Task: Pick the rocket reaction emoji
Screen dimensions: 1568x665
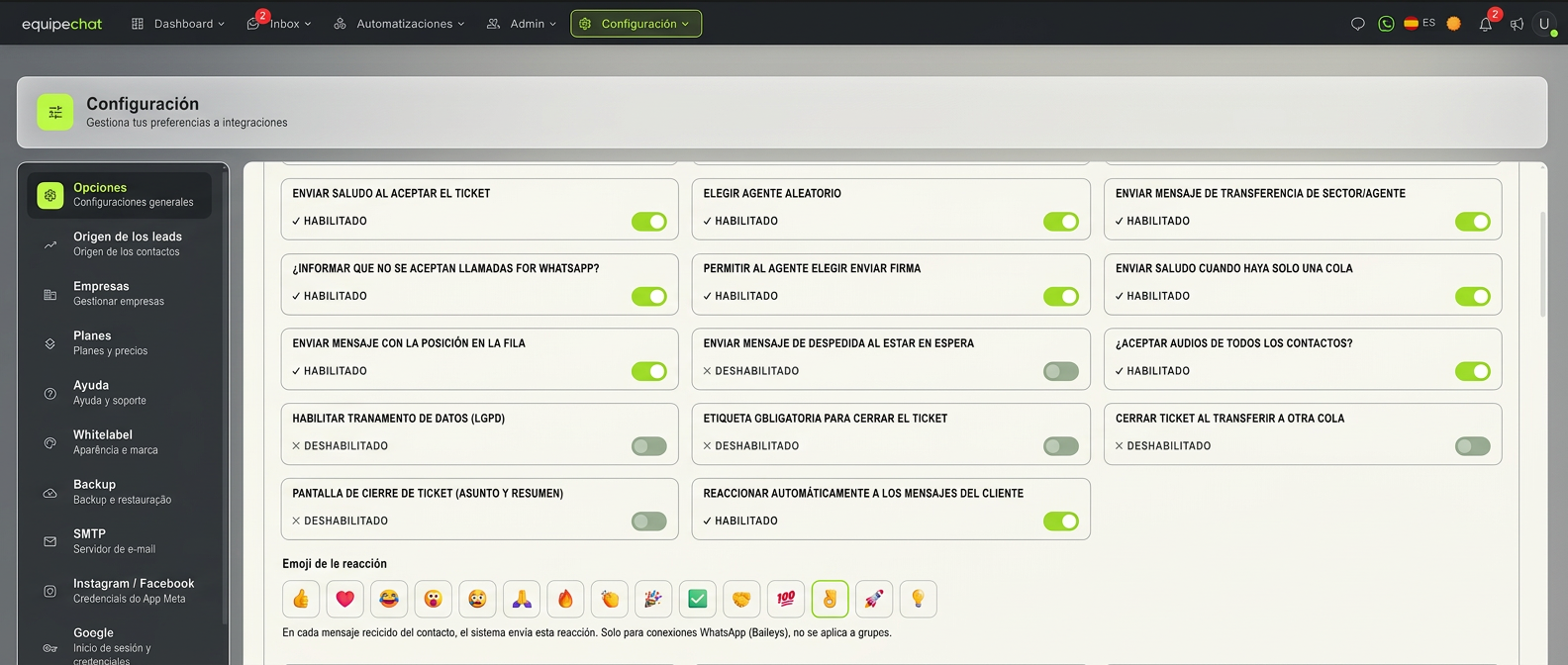Action: pos(874,599)
